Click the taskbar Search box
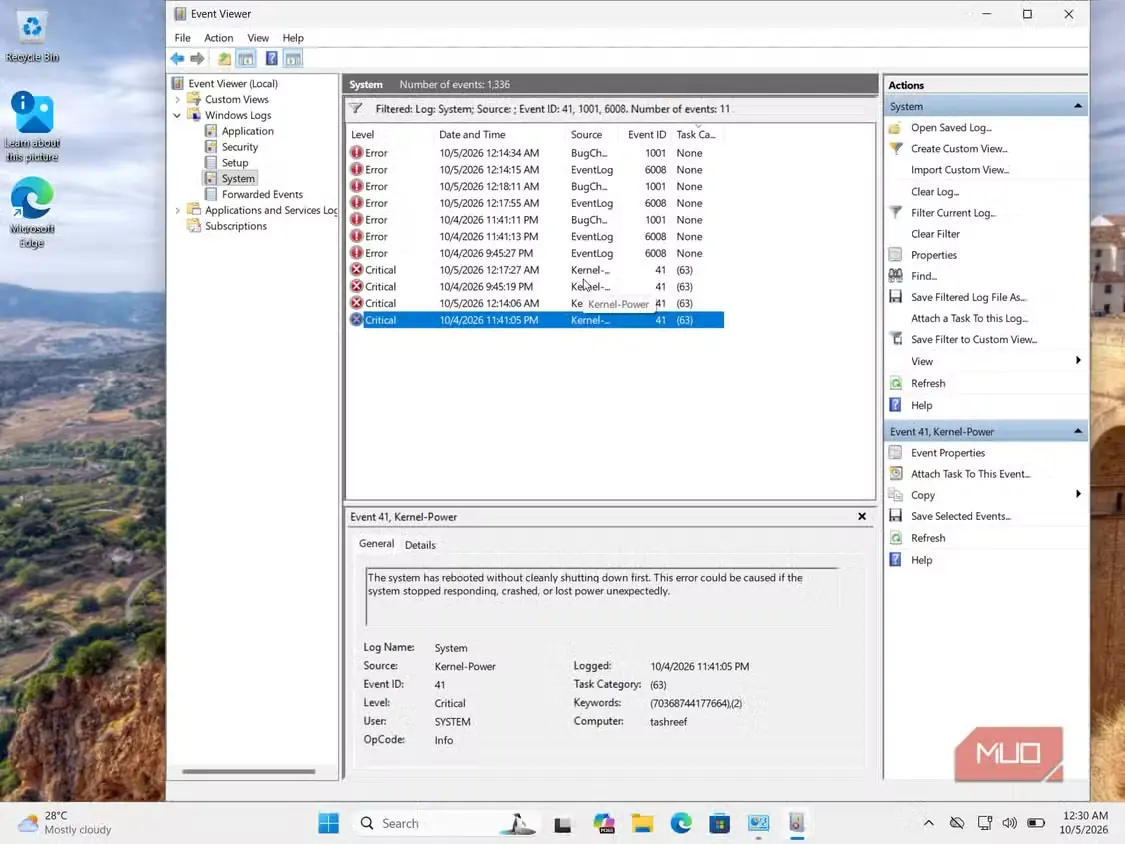The width and height of the screenshot is (1125, 844). pos(447,823)
